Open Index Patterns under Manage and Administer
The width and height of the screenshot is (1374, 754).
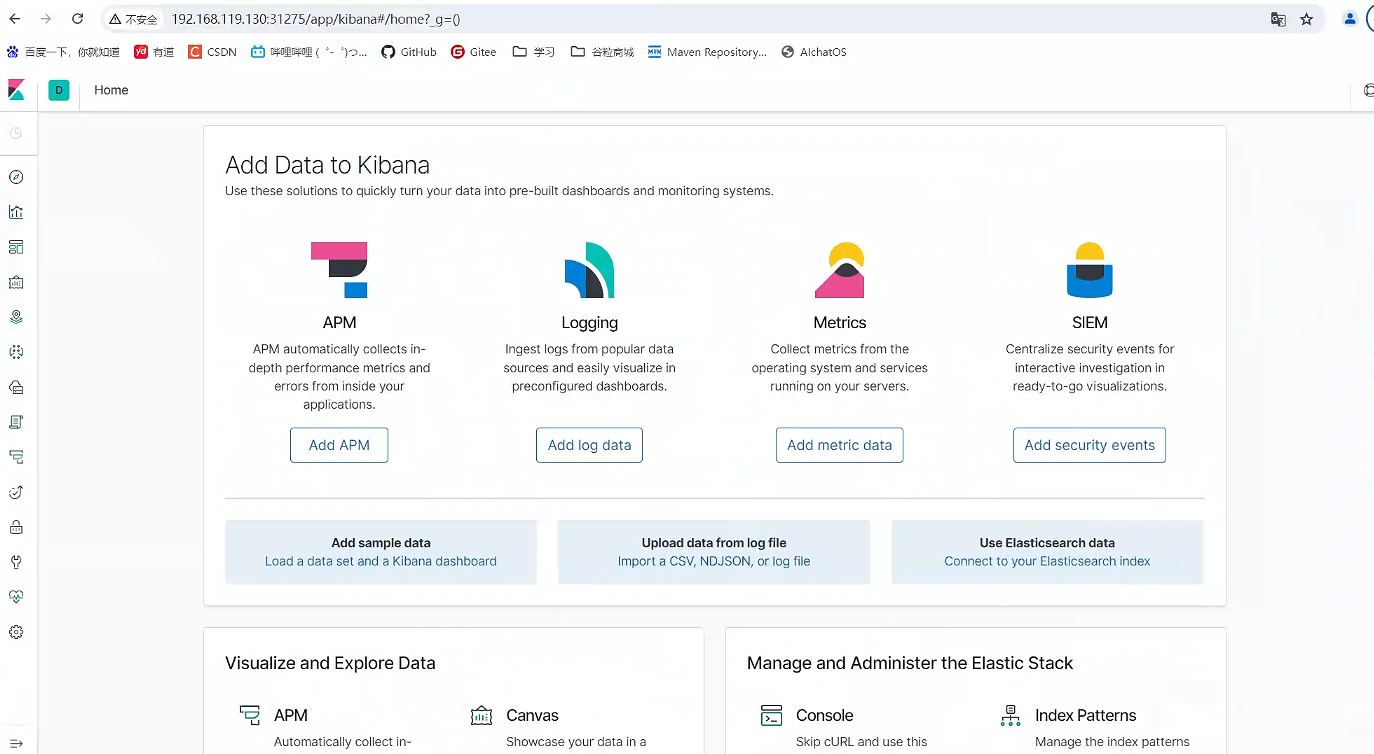click(x=1085, y=715)
